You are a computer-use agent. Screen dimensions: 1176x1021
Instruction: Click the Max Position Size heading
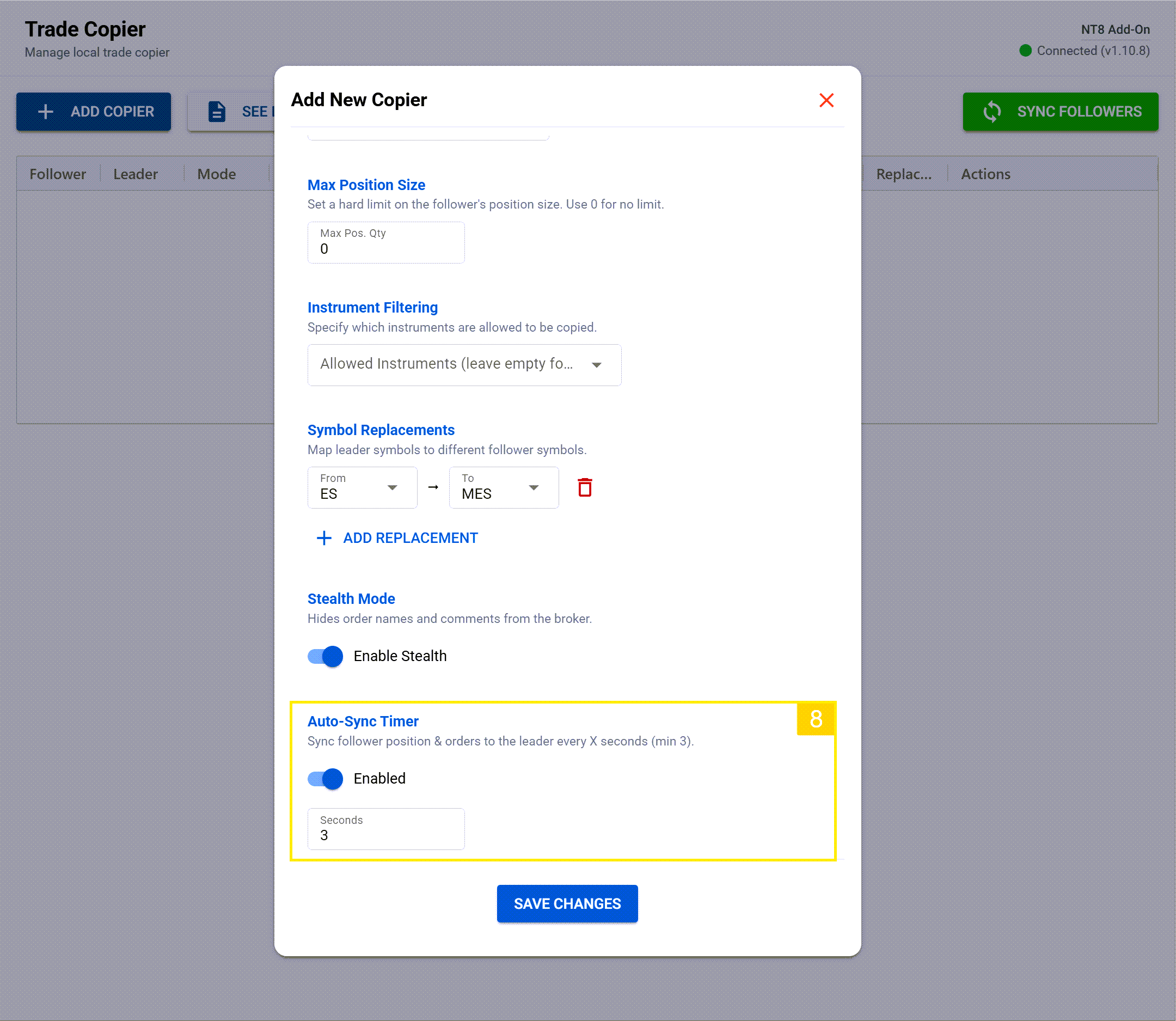pos(366,185)
